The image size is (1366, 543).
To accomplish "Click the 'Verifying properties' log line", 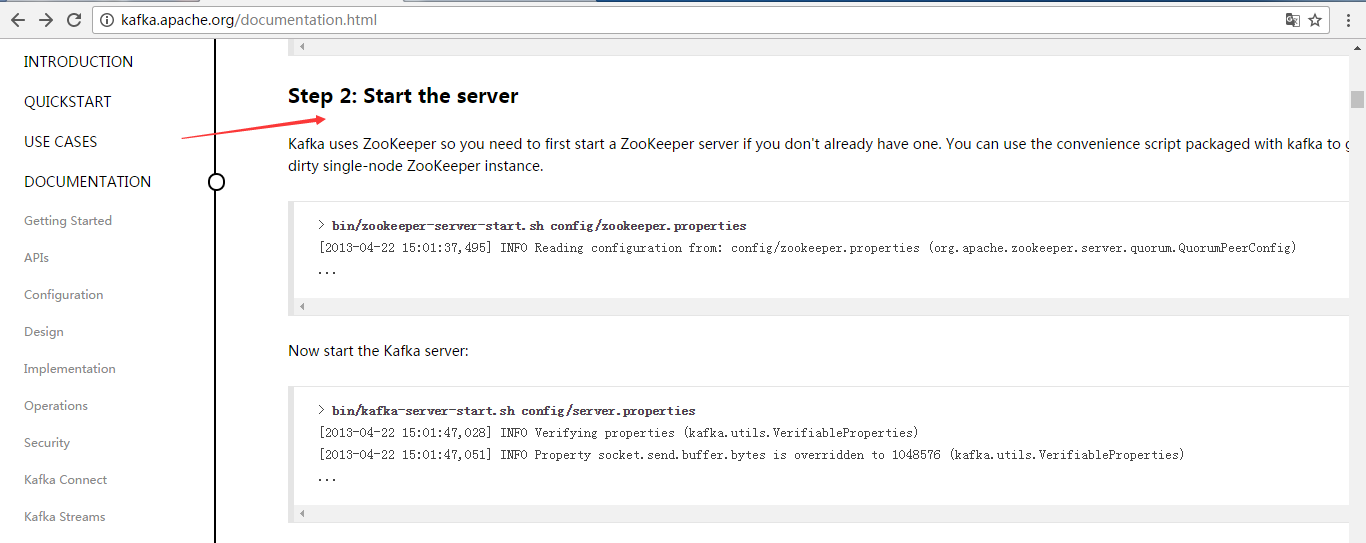I will pyautogui.click(x=618, y=433).
